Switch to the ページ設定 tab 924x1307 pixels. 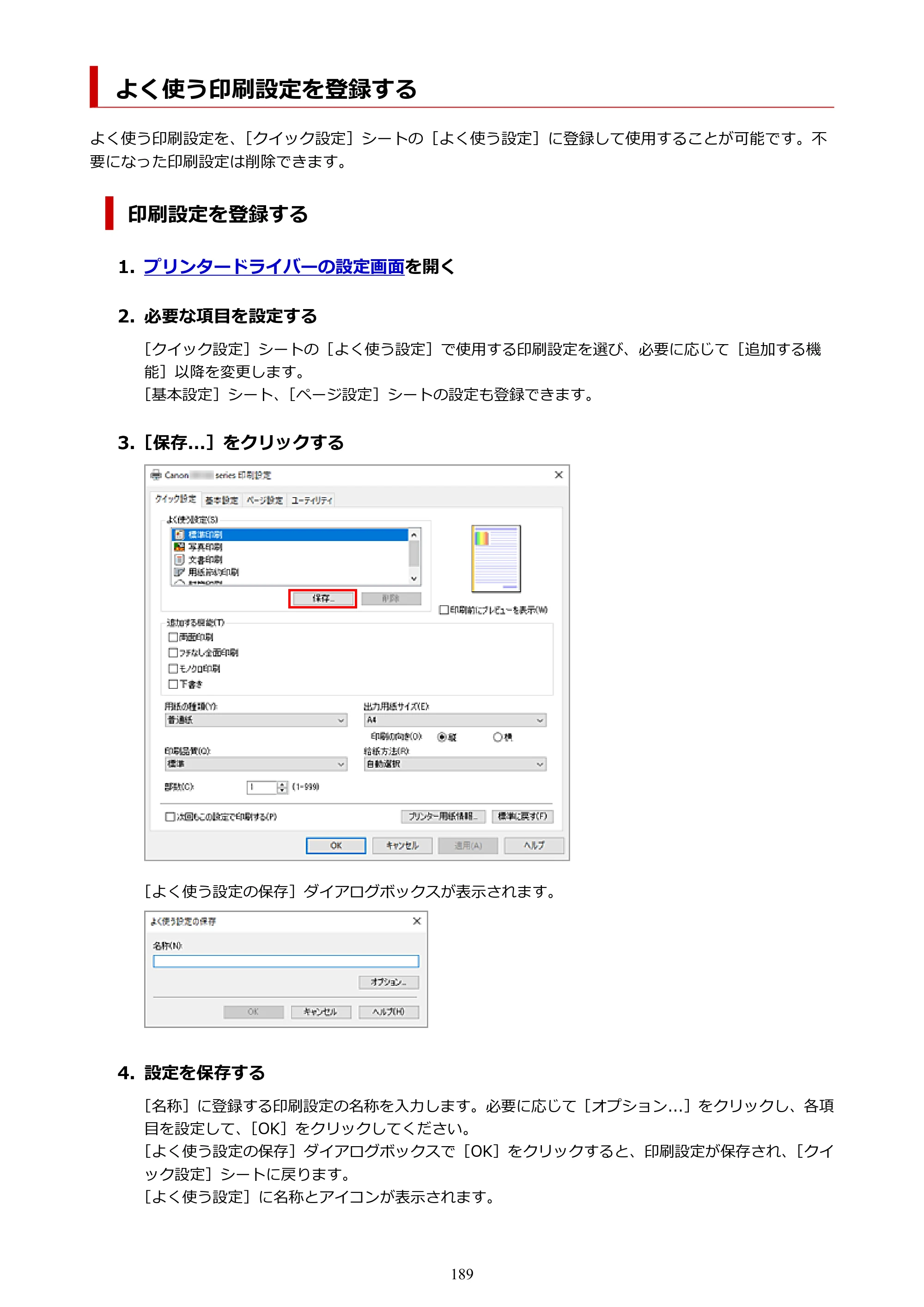[265, 500]
